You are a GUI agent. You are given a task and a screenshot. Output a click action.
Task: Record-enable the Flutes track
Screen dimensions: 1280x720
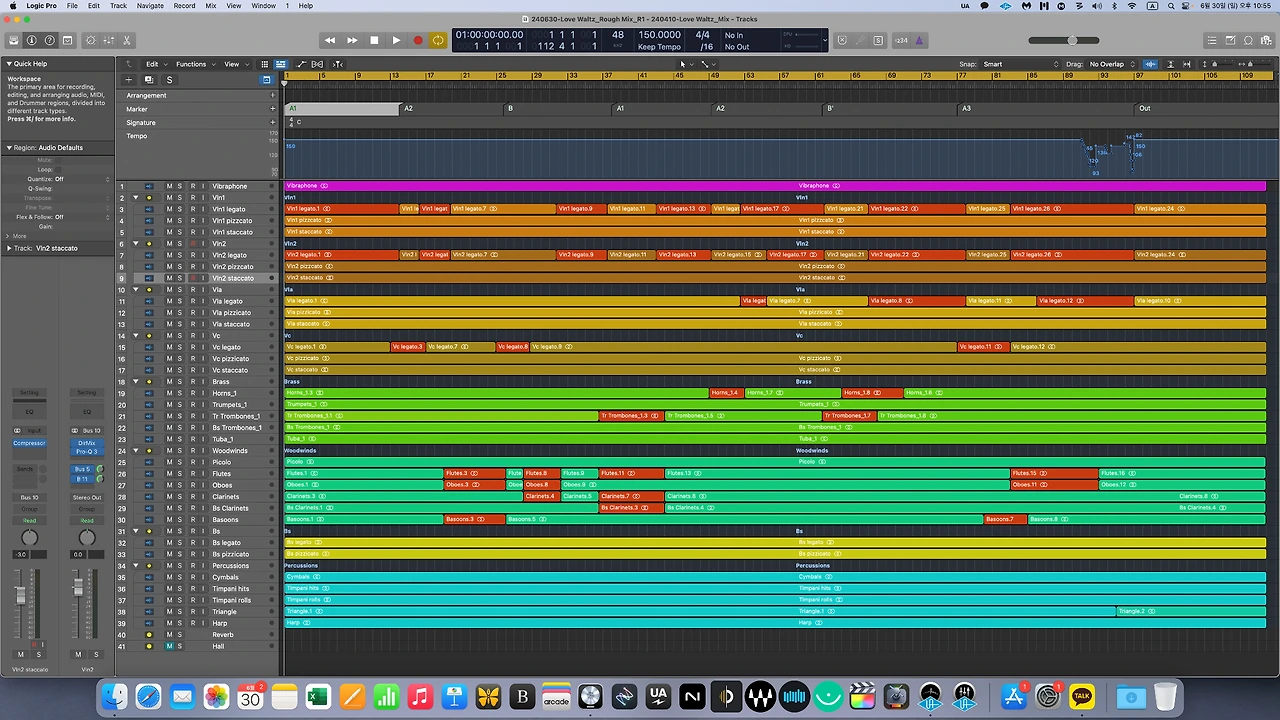(192, 474)
